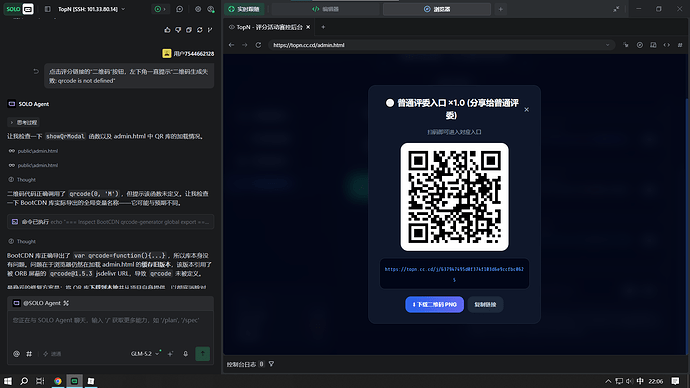Toggle responsive device preview icon
690x388 pixels.
[653, 45]
